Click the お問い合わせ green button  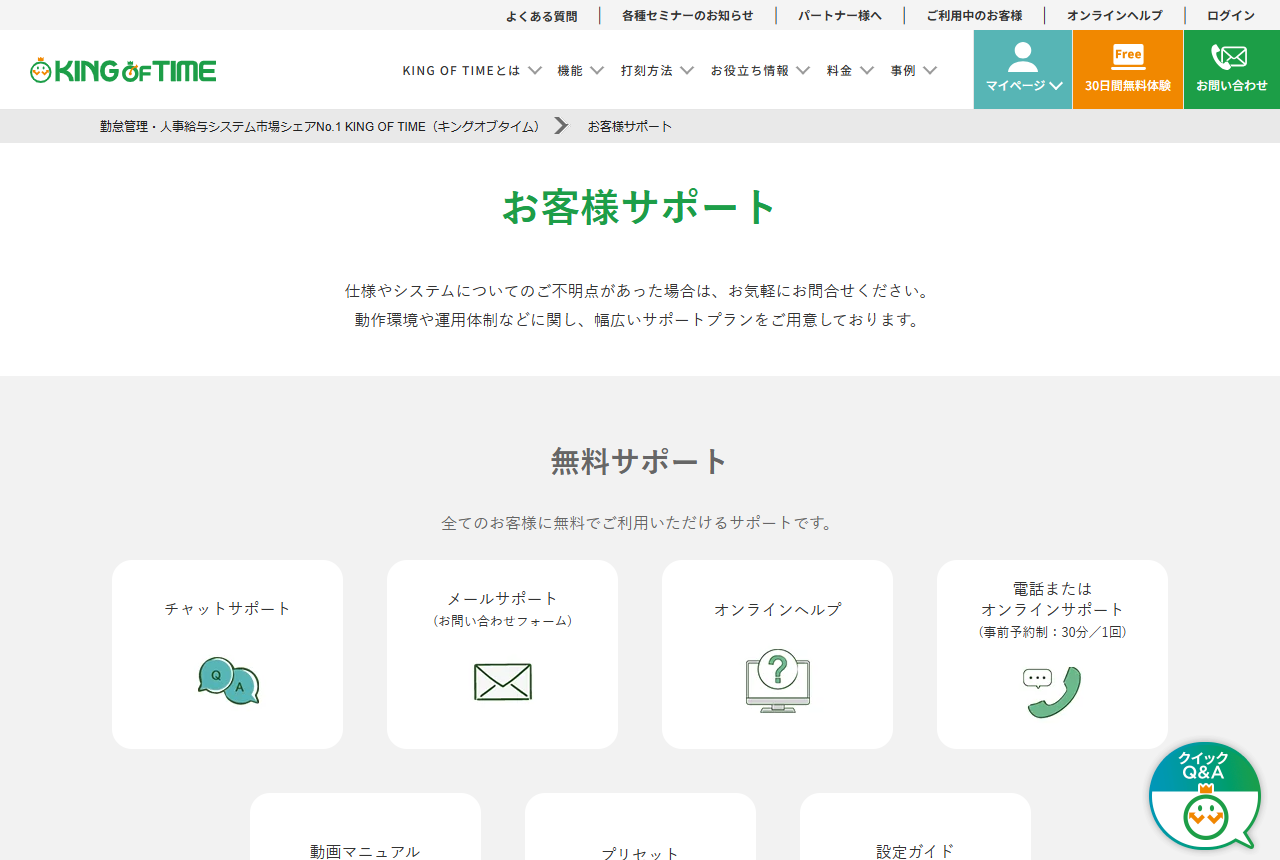[1232, 70]
